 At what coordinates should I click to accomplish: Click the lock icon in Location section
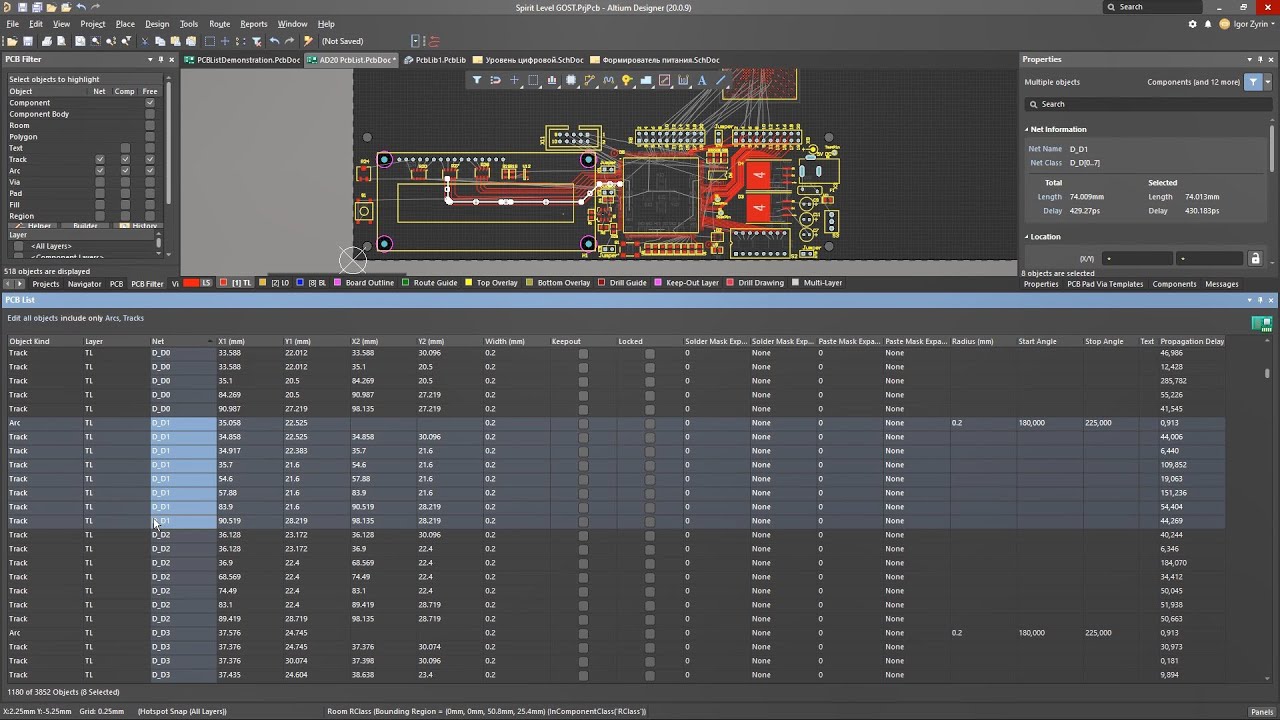[1255, 259]
